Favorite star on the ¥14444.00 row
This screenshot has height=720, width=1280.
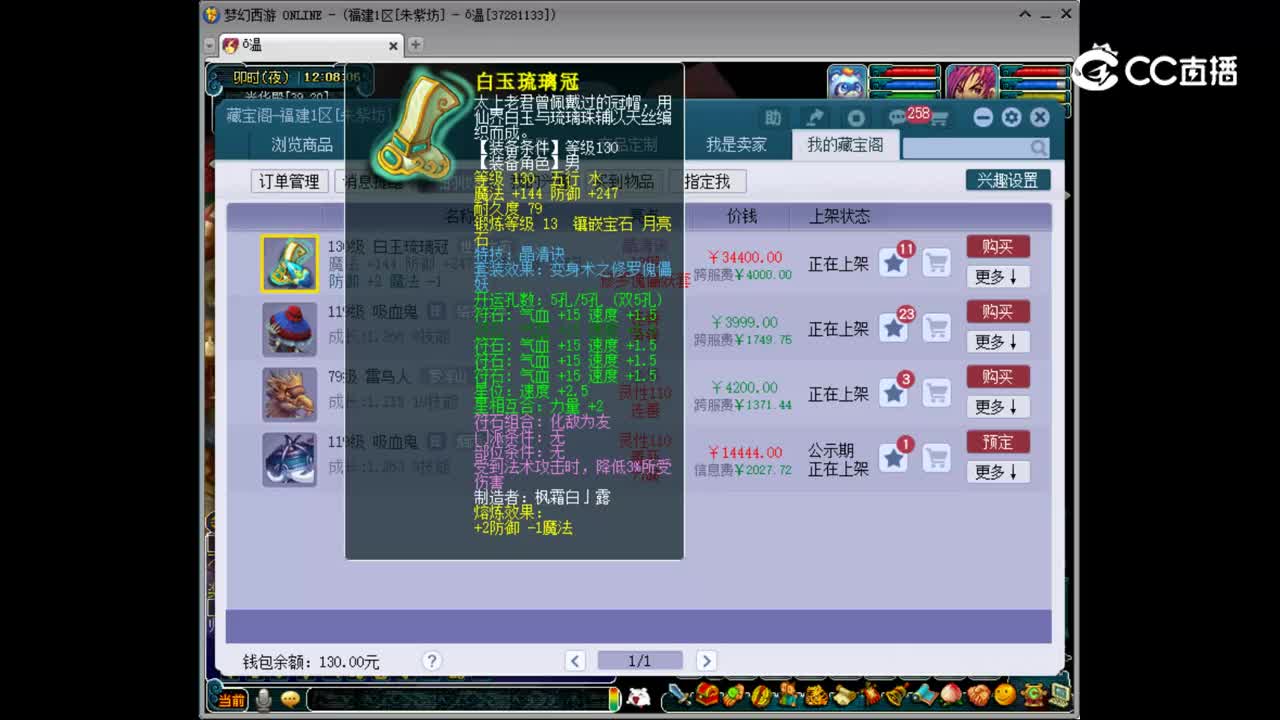[x=893, y=459]
